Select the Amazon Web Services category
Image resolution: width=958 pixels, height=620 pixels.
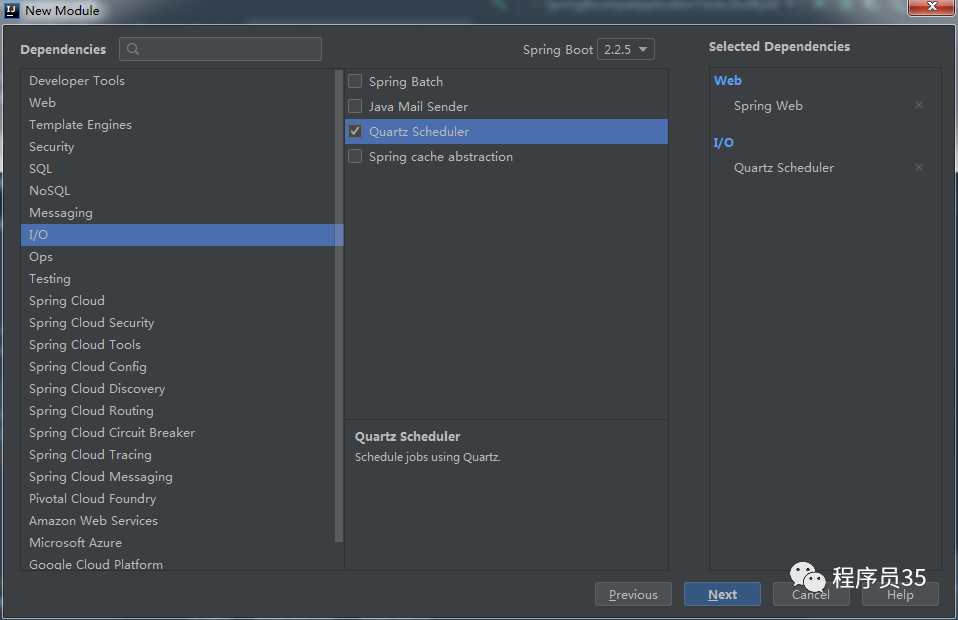point(178,520)
